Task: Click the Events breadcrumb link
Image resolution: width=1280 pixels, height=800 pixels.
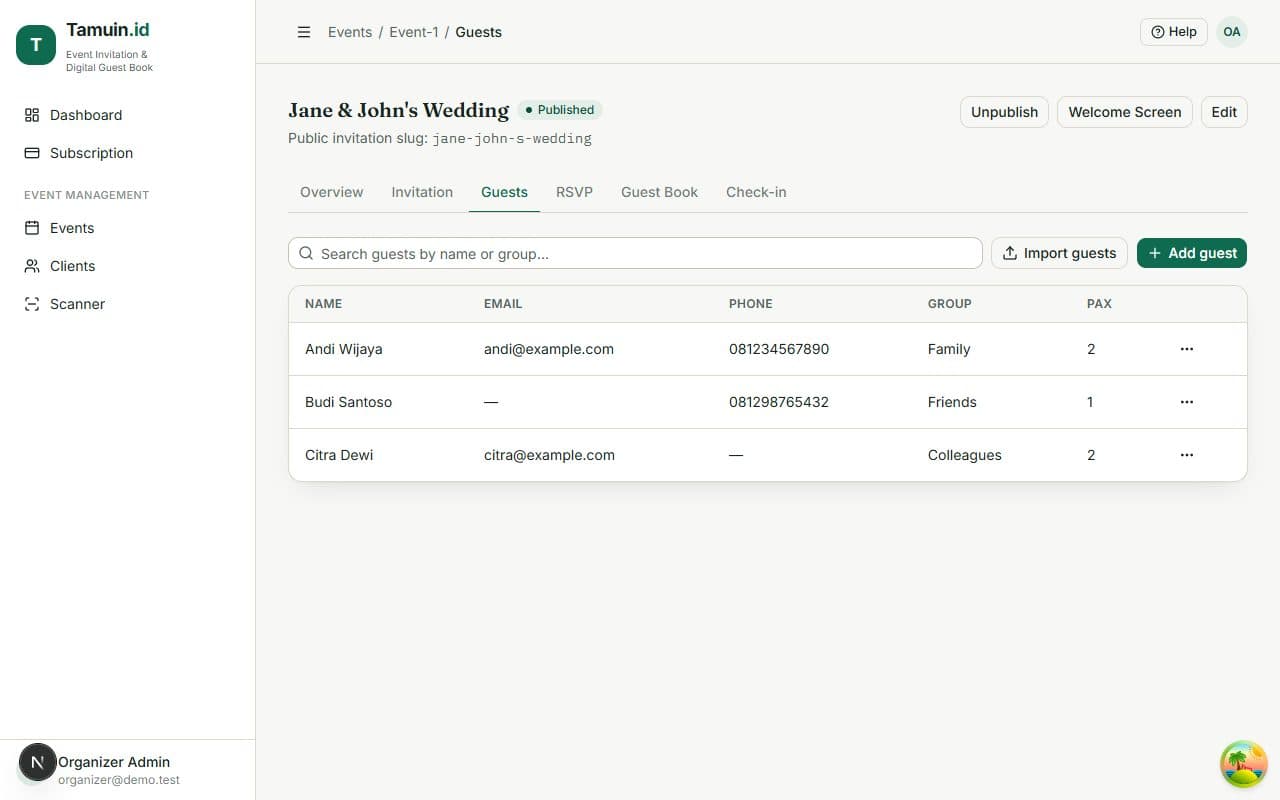Action: (x=350, y=32)
